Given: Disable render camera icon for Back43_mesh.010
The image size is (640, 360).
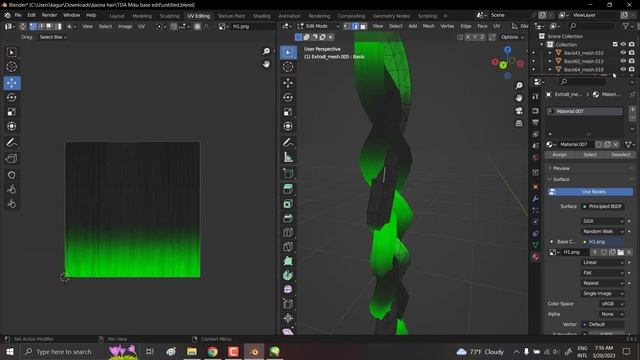Looking at the screenshot, I should click(632, 53).
